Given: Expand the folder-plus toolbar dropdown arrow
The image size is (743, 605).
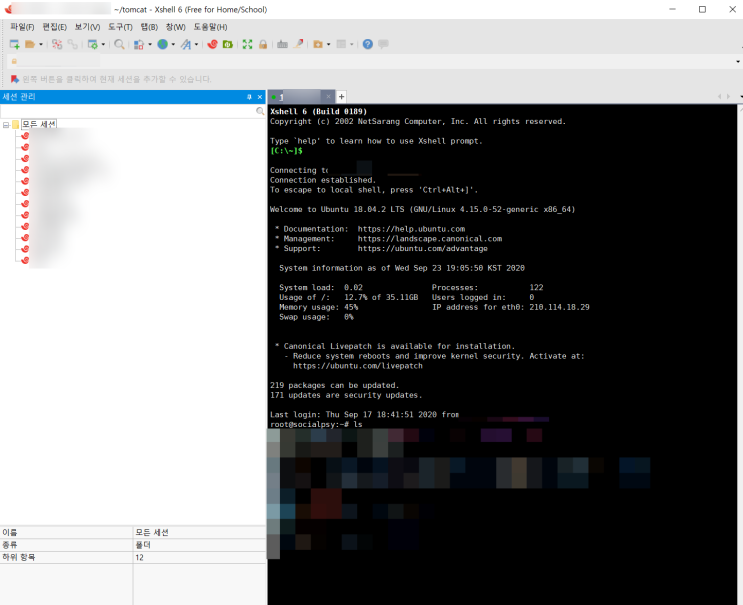Looking at the screenshot, I should click(328, 45).
